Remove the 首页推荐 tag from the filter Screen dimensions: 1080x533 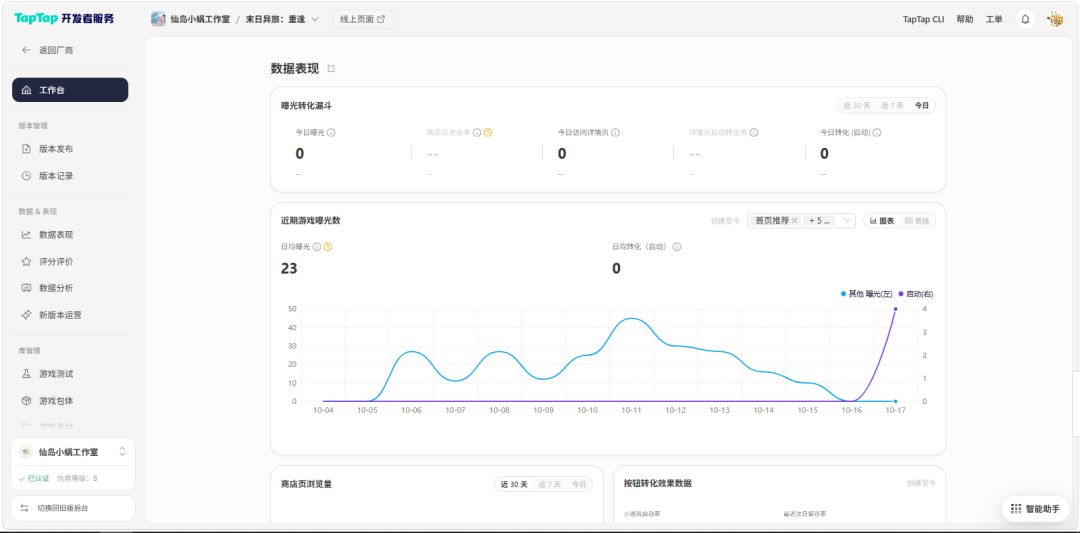click(795, 221)
